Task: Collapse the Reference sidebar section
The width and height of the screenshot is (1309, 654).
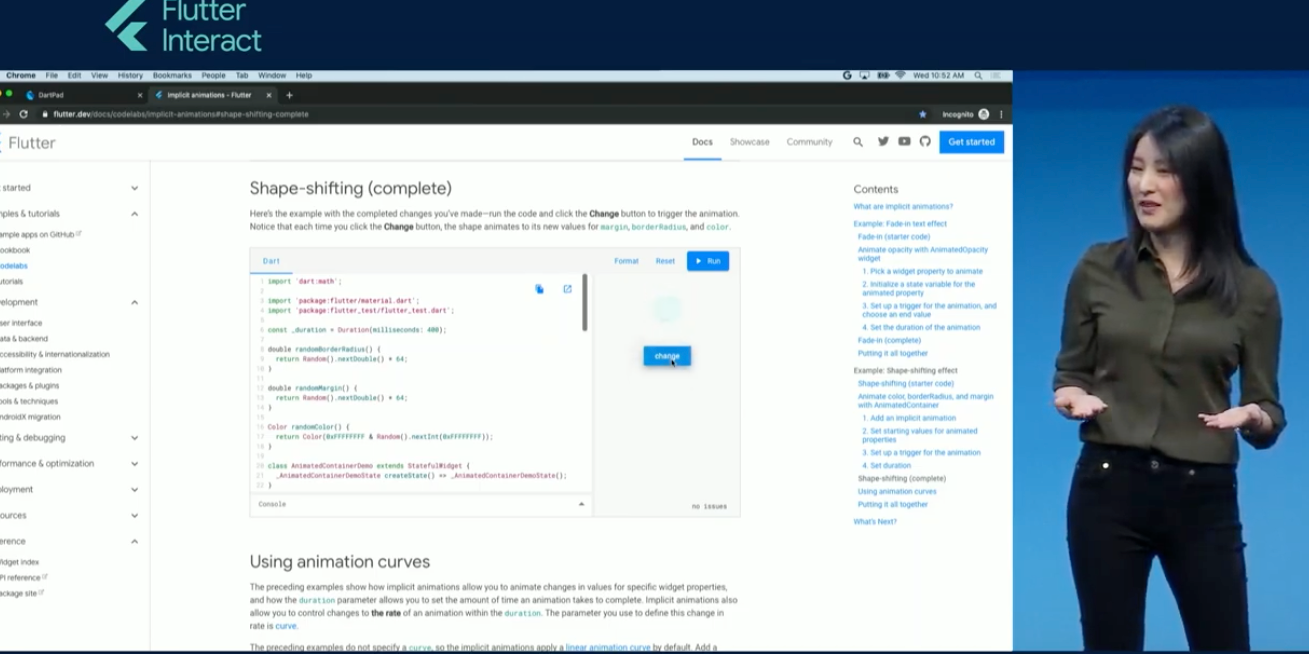Action: 134,541
